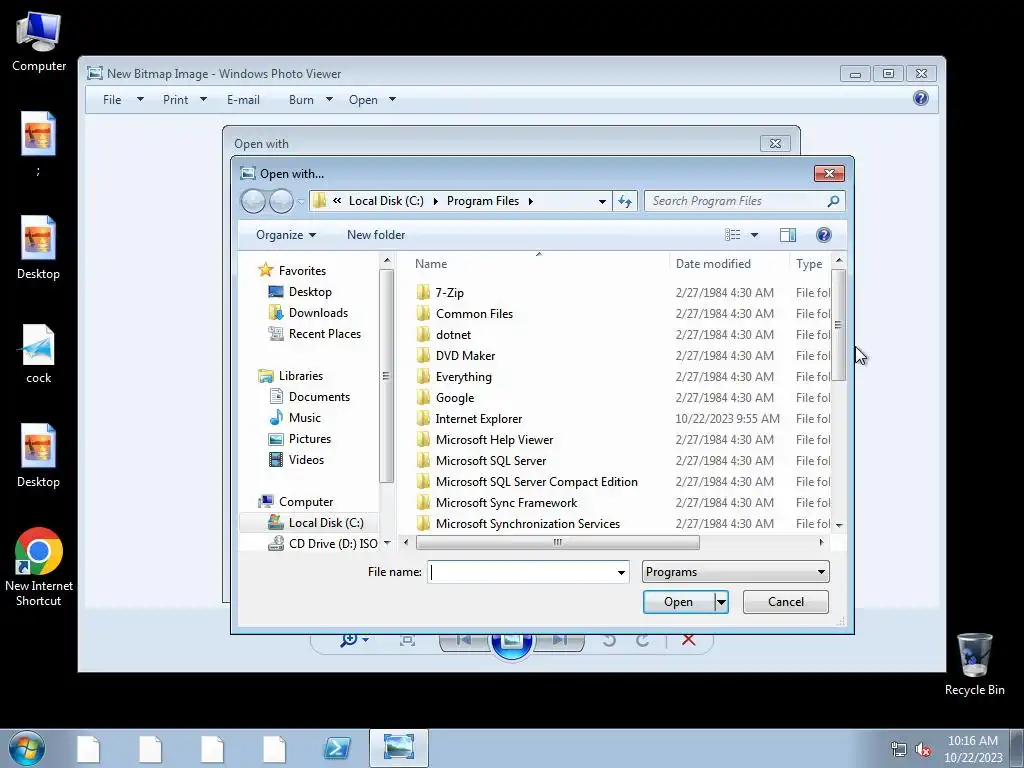Click the Type column header
1024x768 pixels.
click(x=810, y=264)
